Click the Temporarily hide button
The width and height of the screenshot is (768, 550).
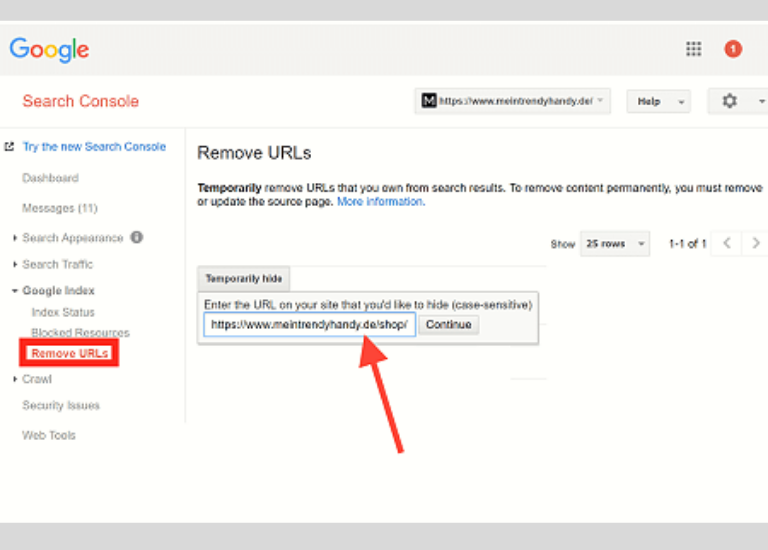tap(243, 279)
